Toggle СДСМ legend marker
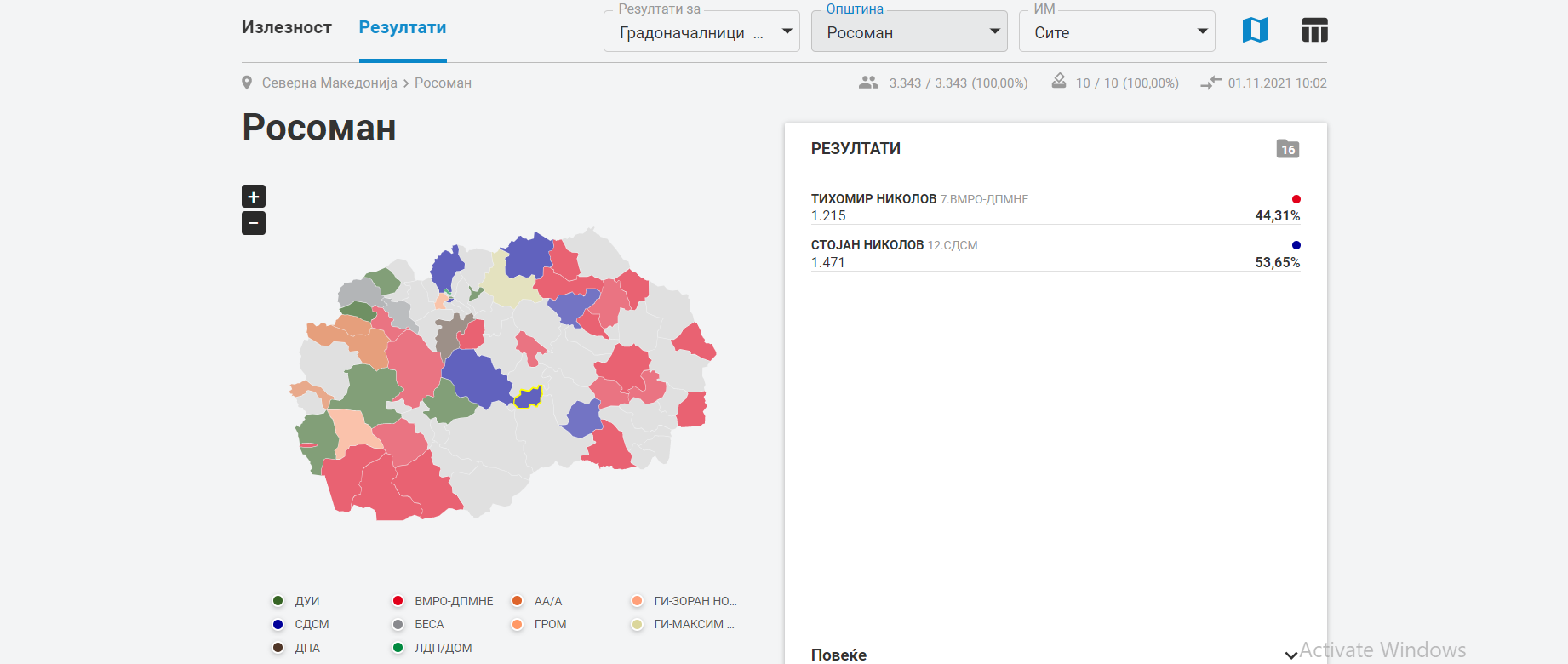The width and height of the screenshot is (1568, 664). pos(278,624)
